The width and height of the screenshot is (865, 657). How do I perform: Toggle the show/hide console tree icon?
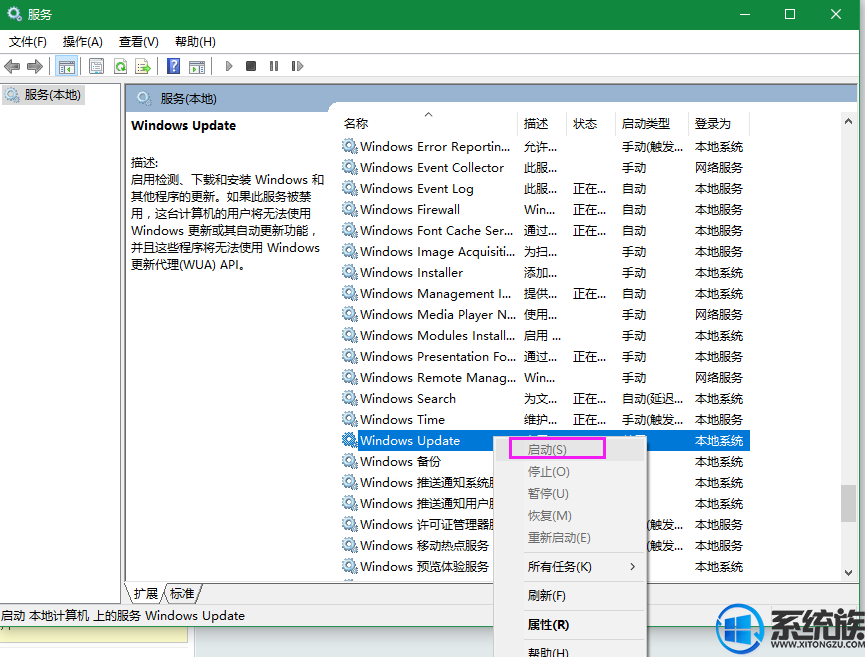(67, 67)
